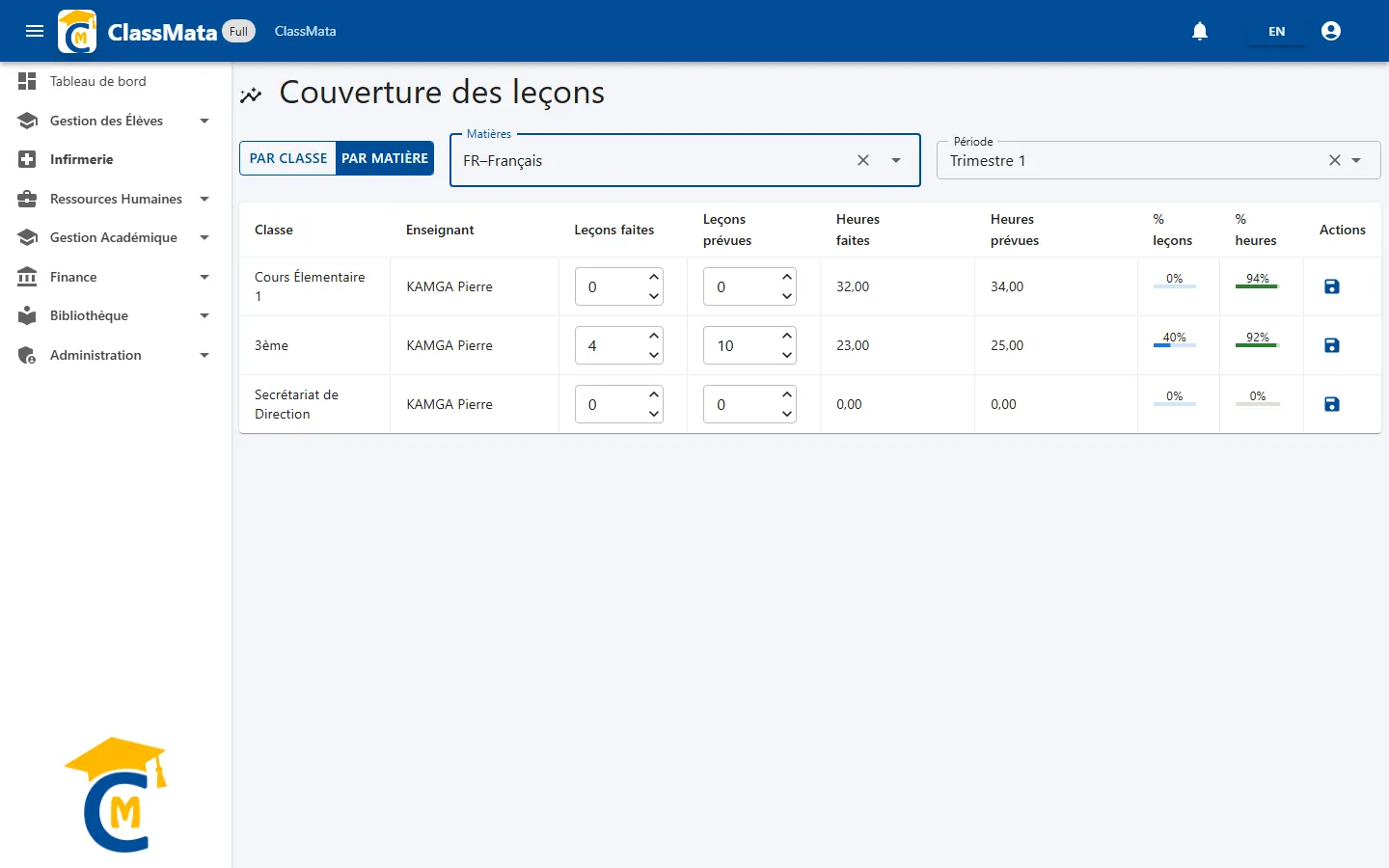Click the Gestion des Élèves graduation cap icon
Viewport: 1389px width, 868px height.
27,121
